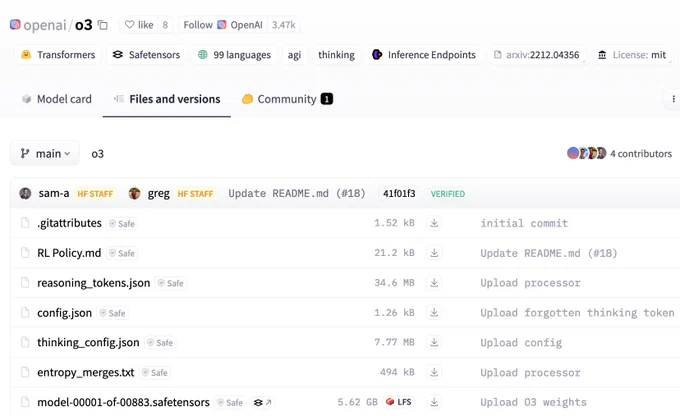The image size is (680, 416).
Task: Open the main branch dropdown
Action: click(45, 154)
